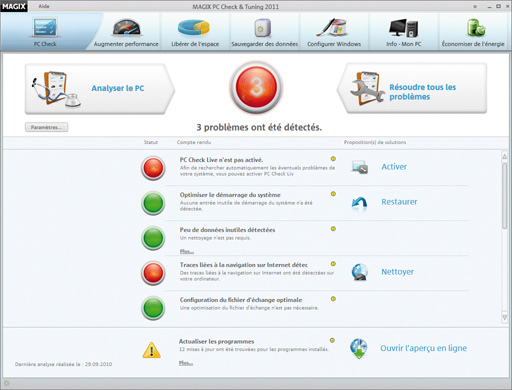The height and width of the screenshot is (390, 512).
Task: Select the Sauvegarder des données icon
Action: pos(262,28)
